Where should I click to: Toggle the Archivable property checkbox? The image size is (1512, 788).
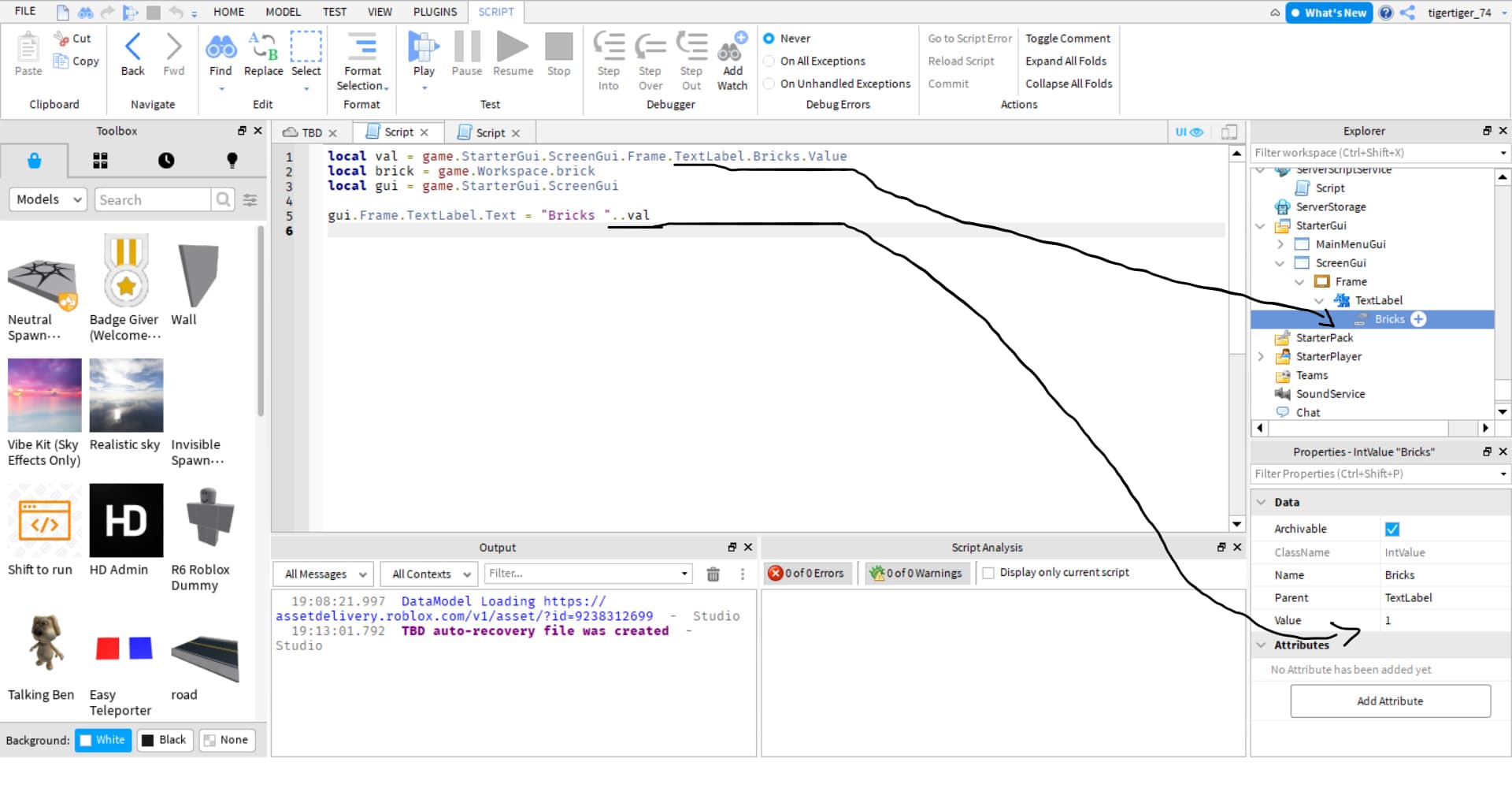pos(1392,530)
